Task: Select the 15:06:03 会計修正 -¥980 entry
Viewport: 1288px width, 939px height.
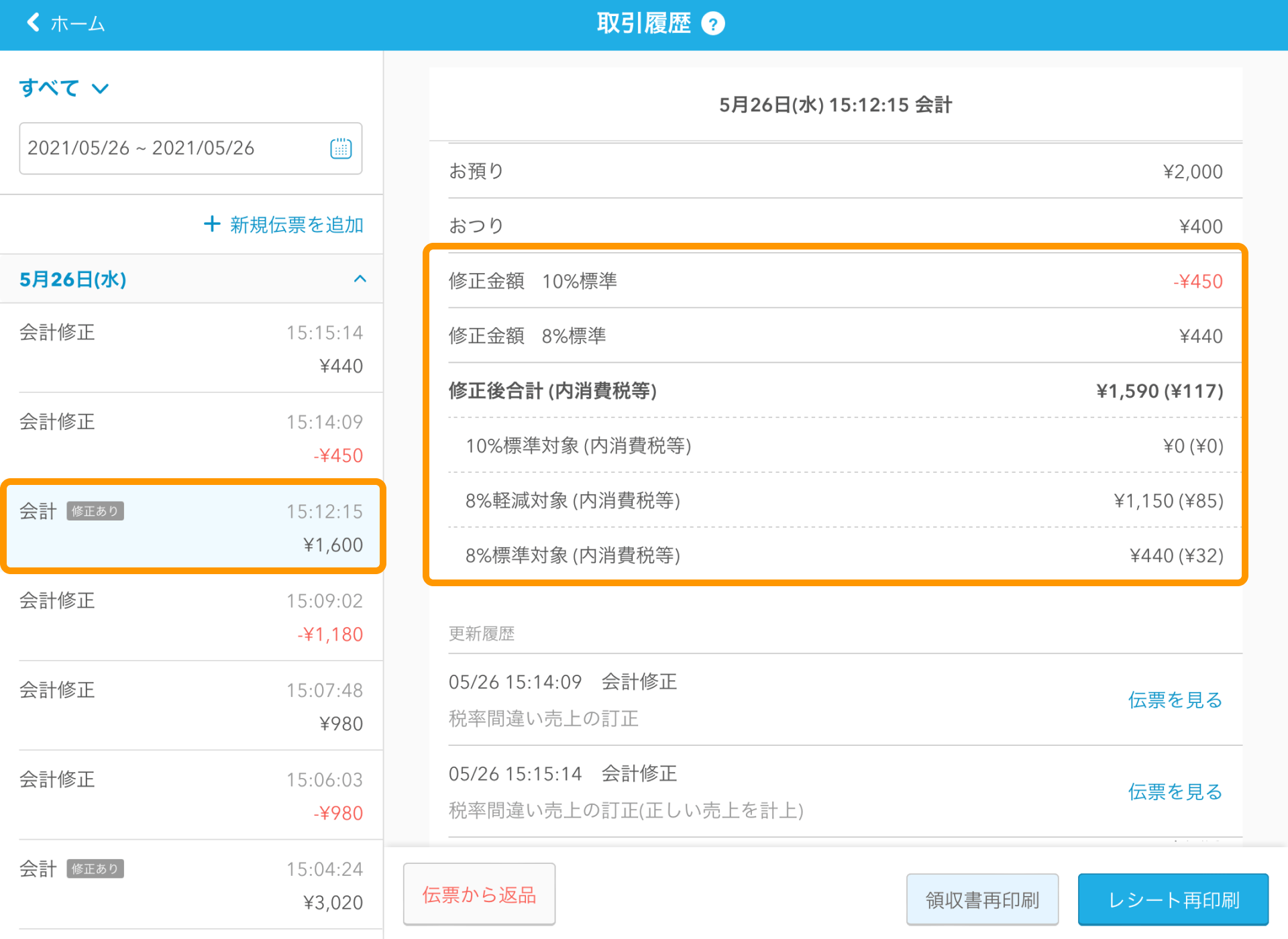Action: tap(191, 795)
